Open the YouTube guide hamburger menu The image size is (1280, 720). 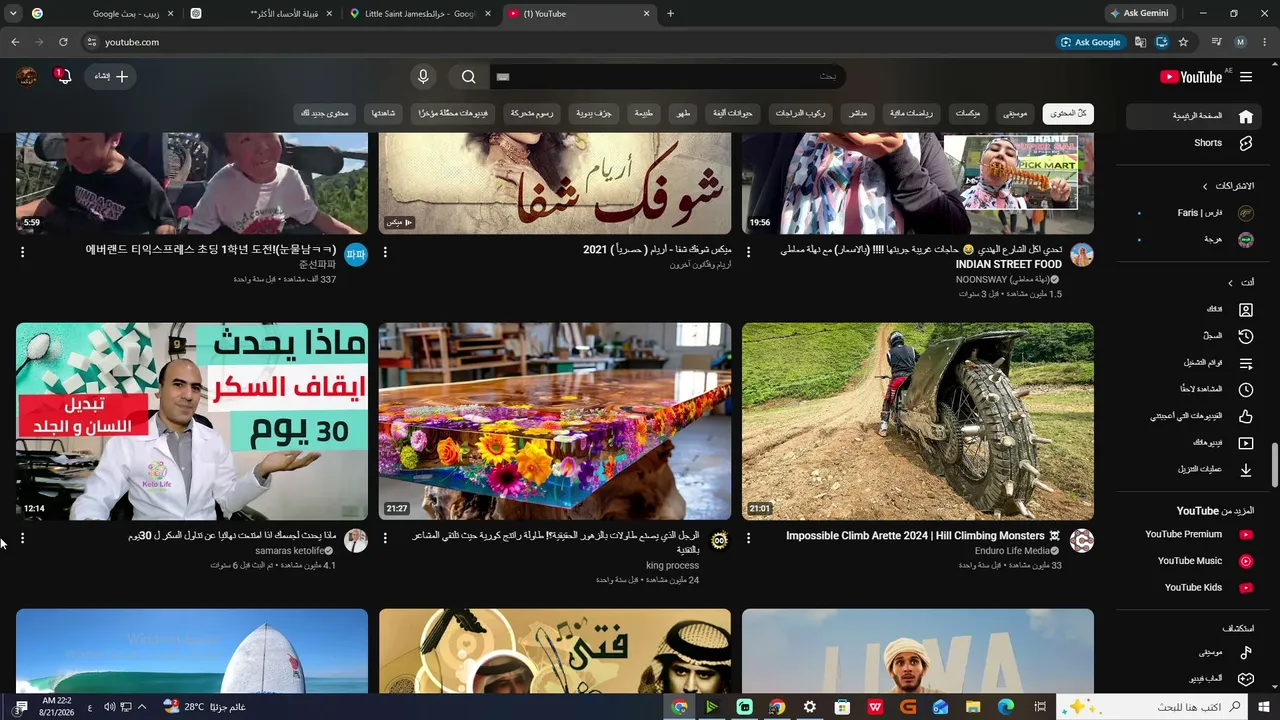coord(1246,77)
